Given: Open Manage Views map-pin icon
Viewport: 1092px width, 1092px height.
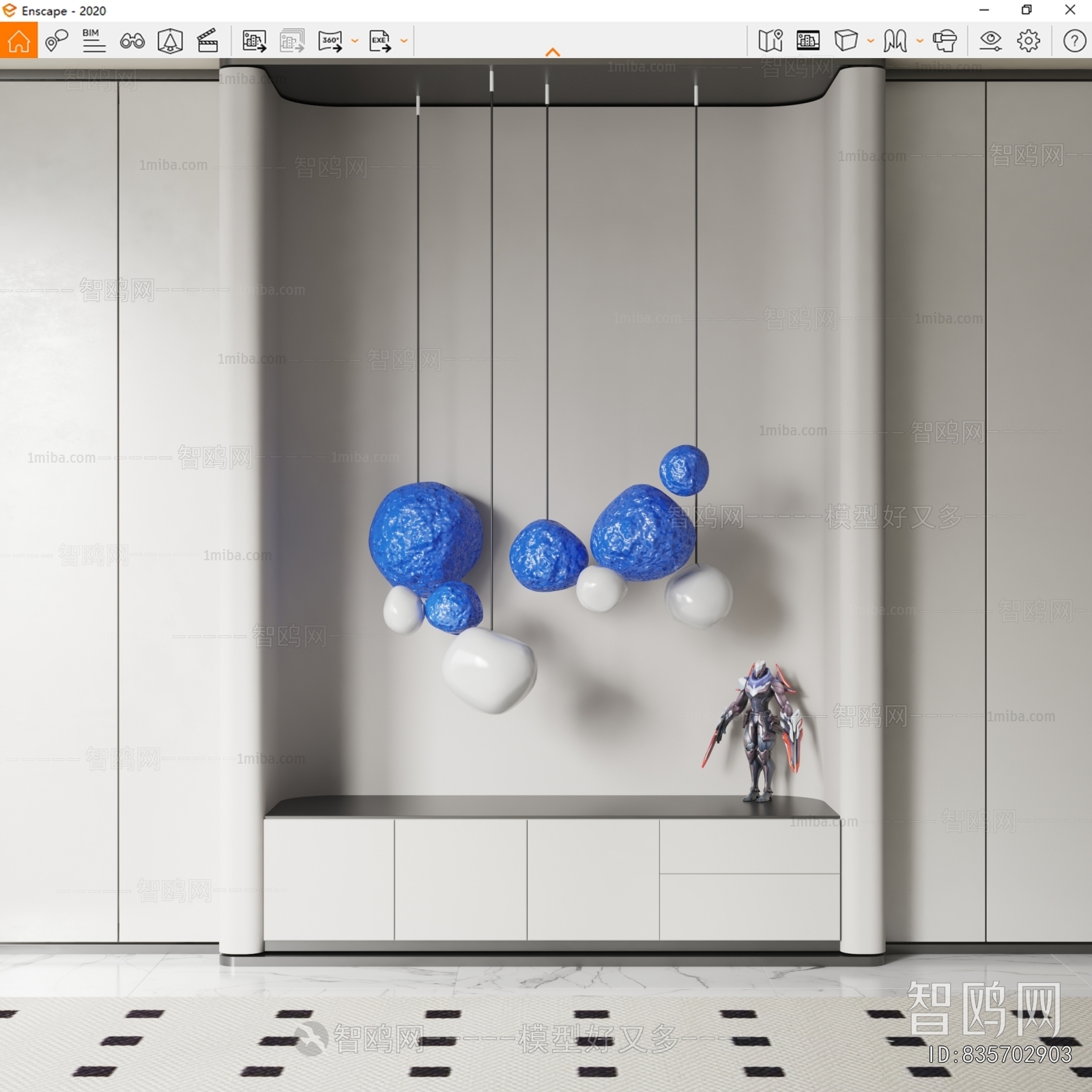Looking at the screenshot, I should tap(57, 41).
